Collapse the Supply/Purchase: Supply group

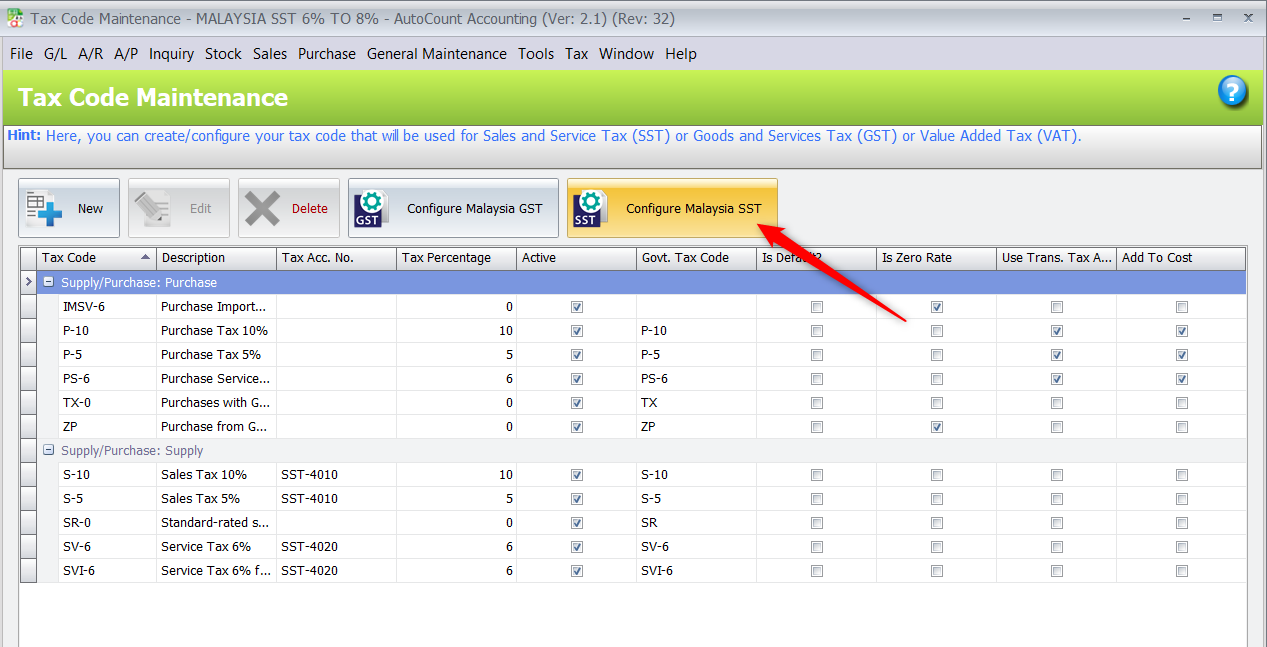pos(49,451)
